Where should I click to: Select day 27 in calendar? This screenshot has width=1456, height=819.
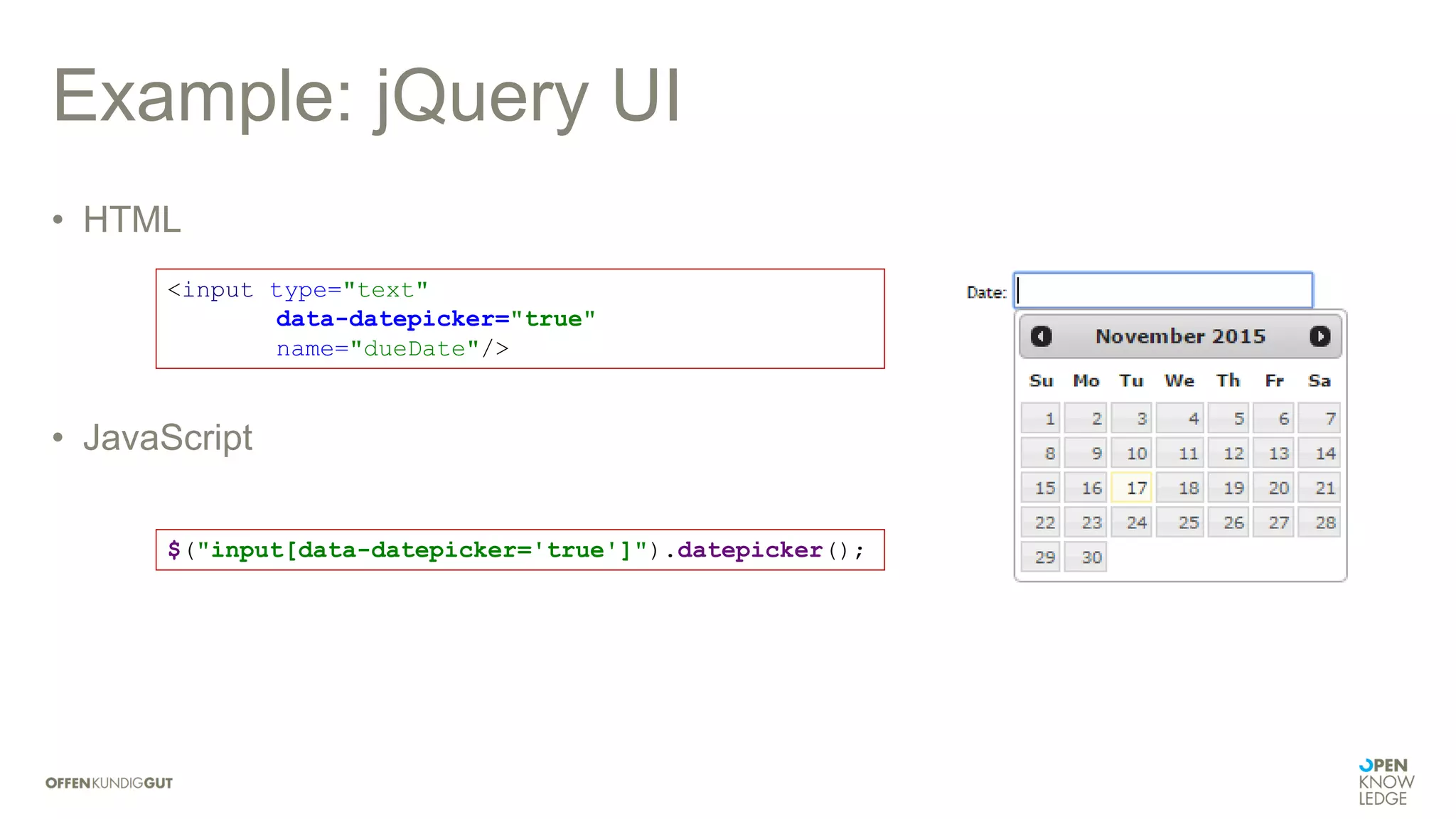1274,523
